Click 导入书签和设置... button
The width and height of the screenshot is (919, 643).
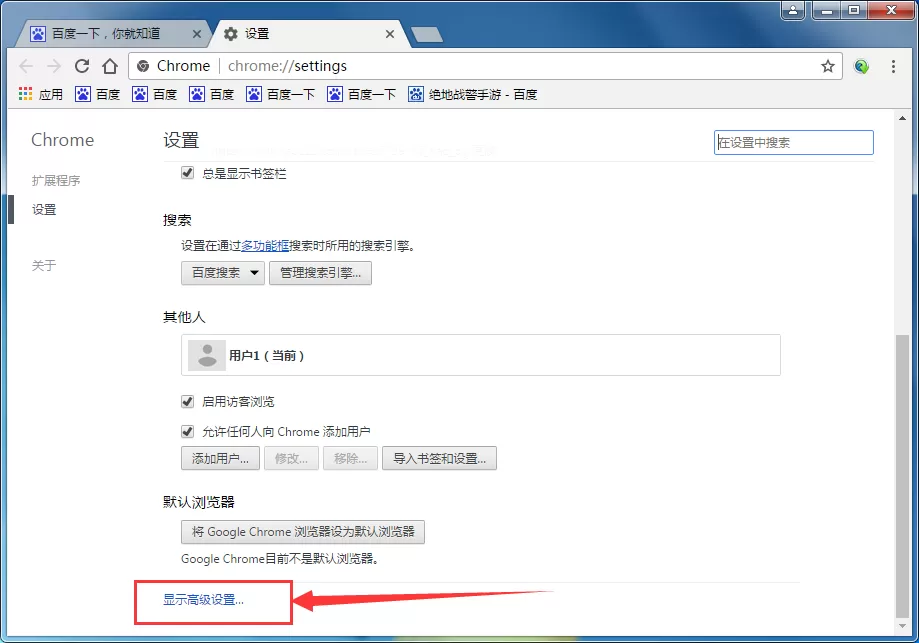[439, 458]
